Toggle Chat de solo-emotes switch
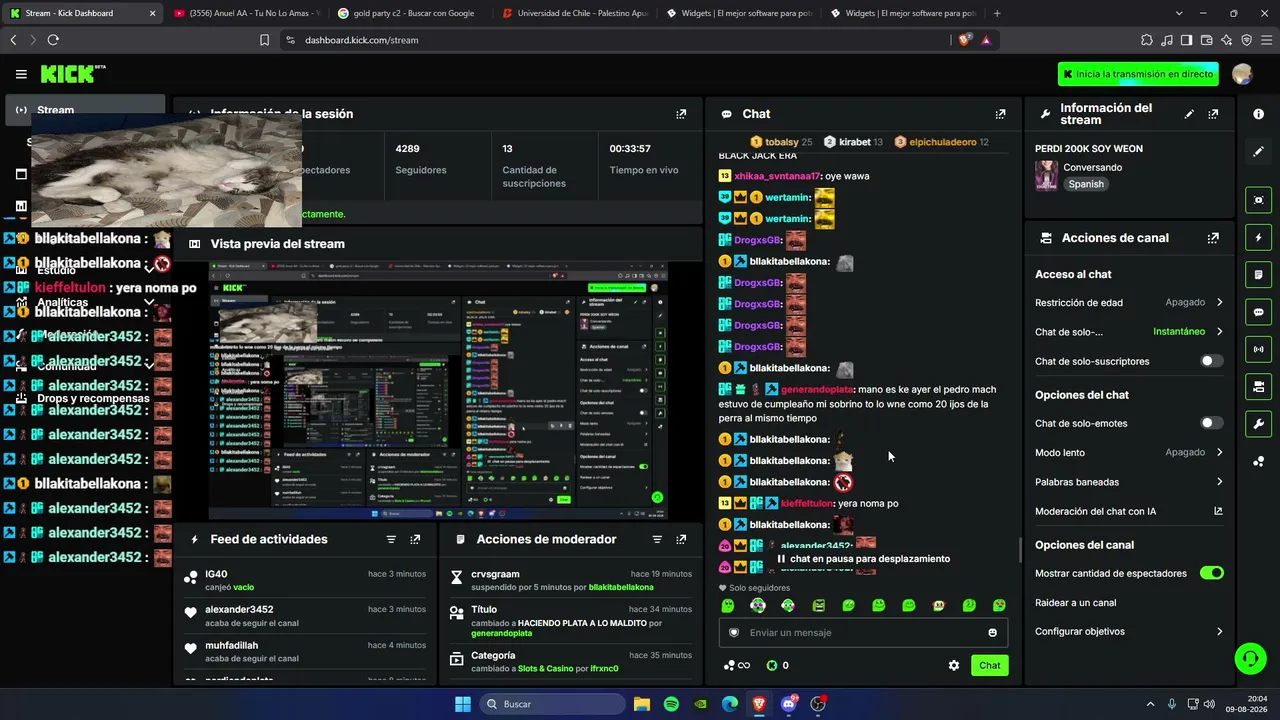 1211,423
